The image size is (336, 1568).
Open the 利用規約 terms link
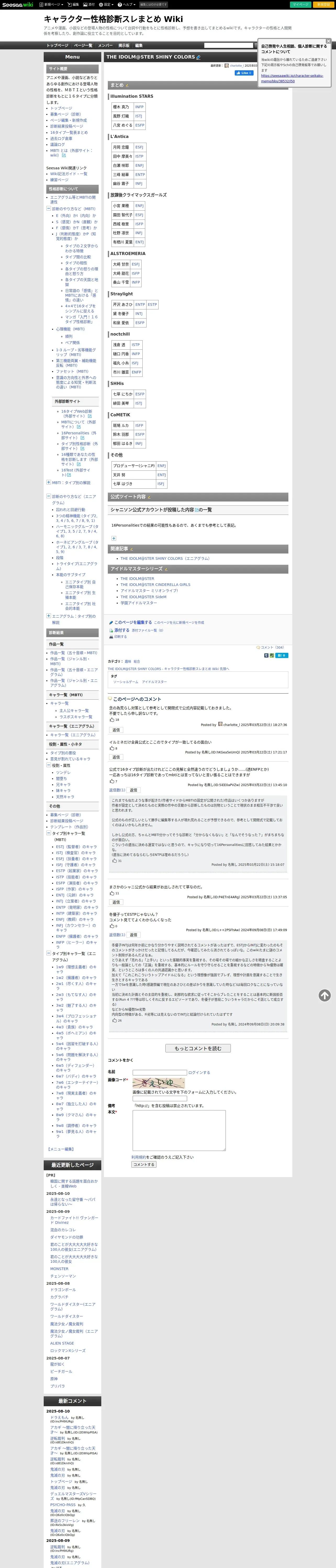pyautogui.click(x=138, y=1157)
